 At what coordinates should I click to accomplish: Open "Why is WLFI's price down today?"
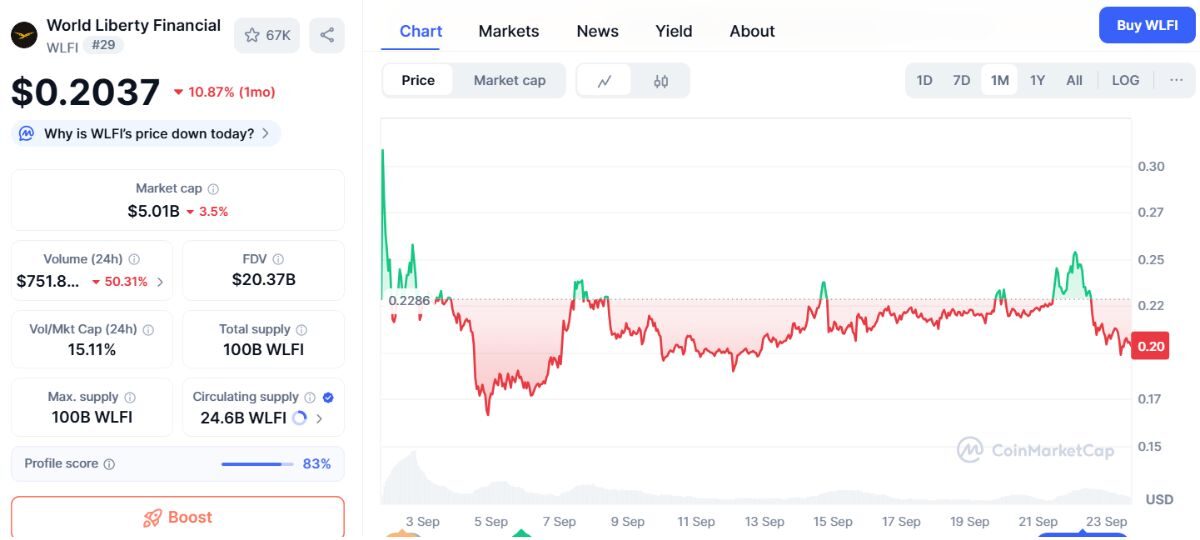(148, 133)
